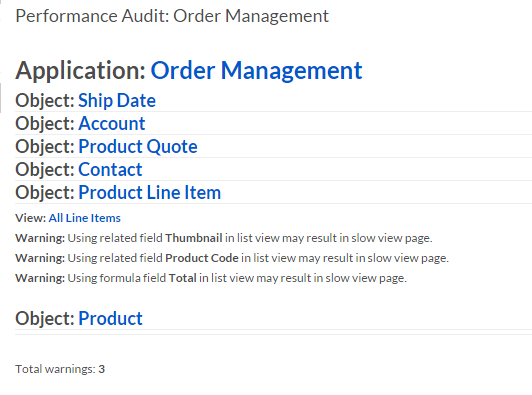Image resolution: width=532 pixels, height=395 pixels.
Task: Open the All Line Items view link
Action: pyautogui.click(x=84, y=218)
